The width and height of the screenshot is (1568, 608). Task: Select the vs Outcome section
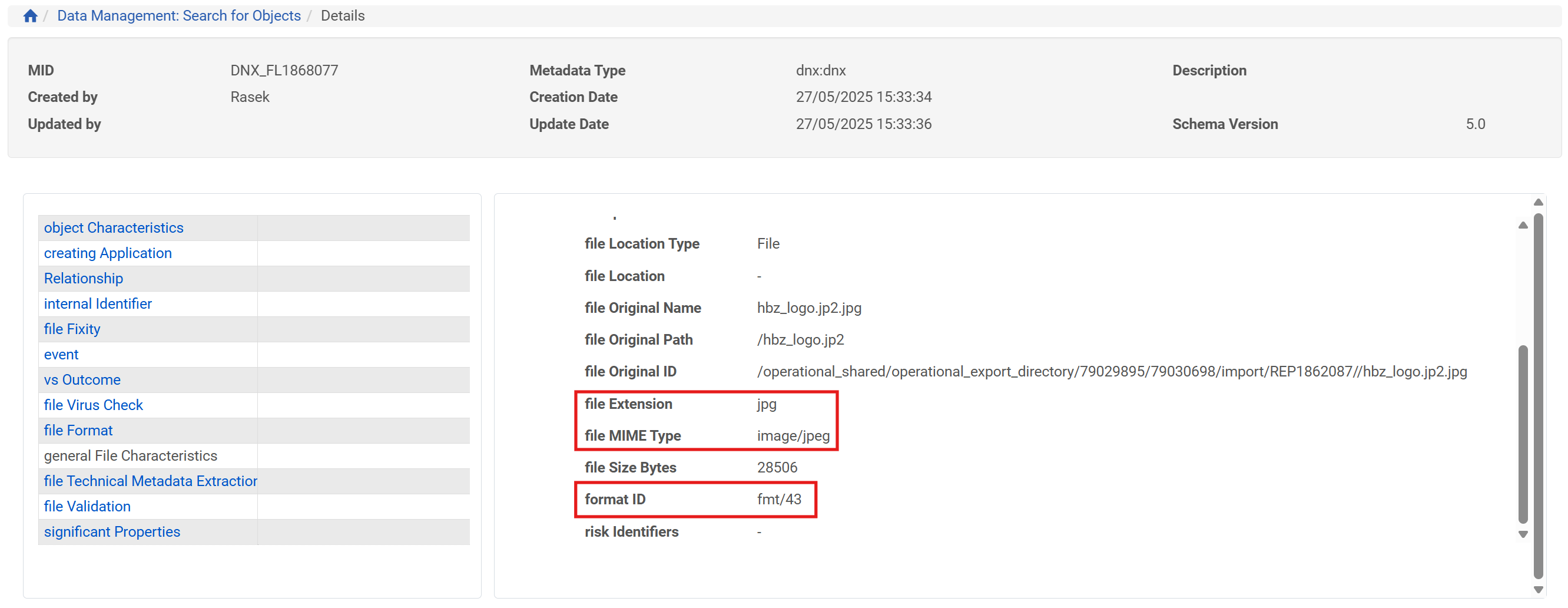click(x=82, y=379)
